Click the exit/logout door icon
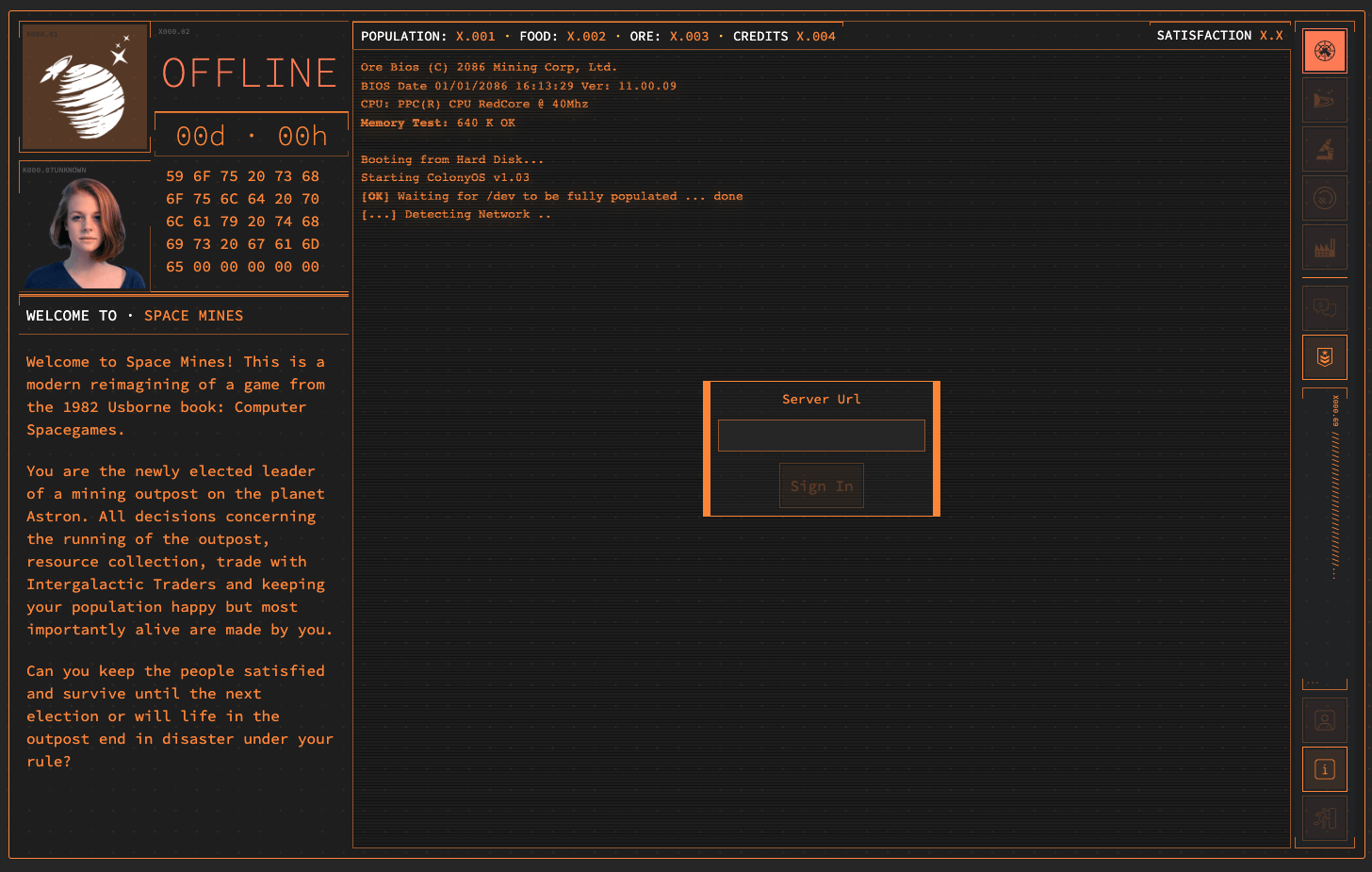The height and width of the screenshot is (872, 1372). pos(1324,817)
